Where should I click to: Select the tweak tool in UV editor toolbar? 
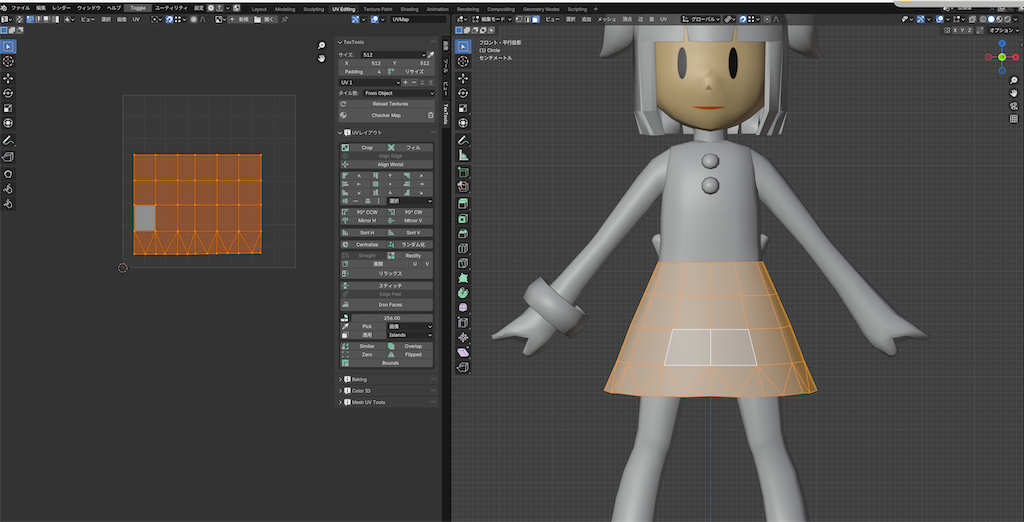click(x=8, y=46)
